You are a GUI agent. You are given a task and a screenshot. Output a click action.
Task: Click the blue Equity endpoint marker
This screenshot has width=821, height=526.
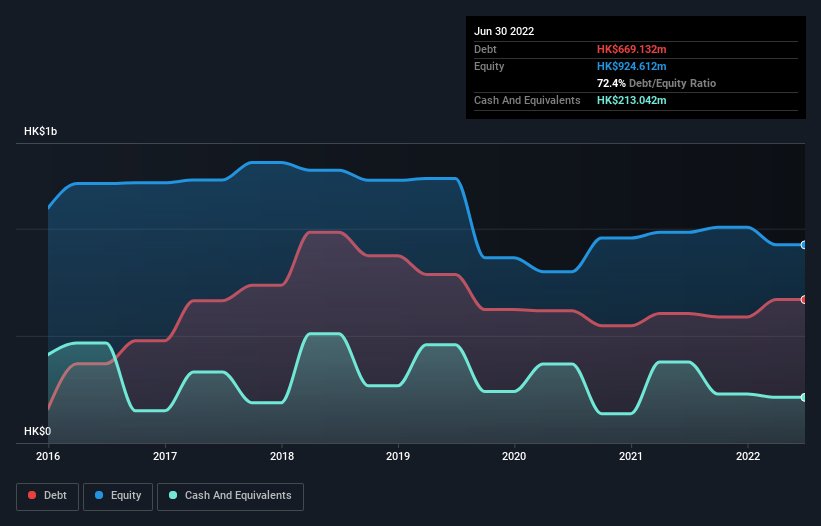[x=804, y=245]
